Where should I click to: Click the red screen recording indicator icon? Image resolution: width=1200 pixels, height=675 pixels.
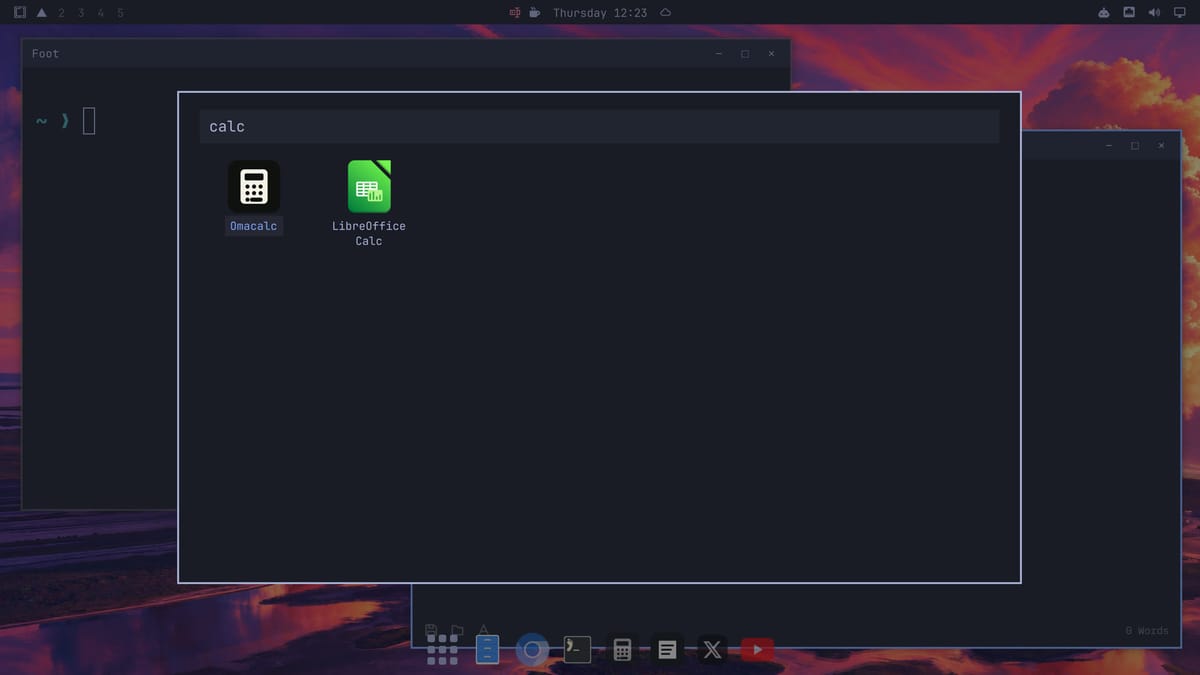tap(515, 13)
